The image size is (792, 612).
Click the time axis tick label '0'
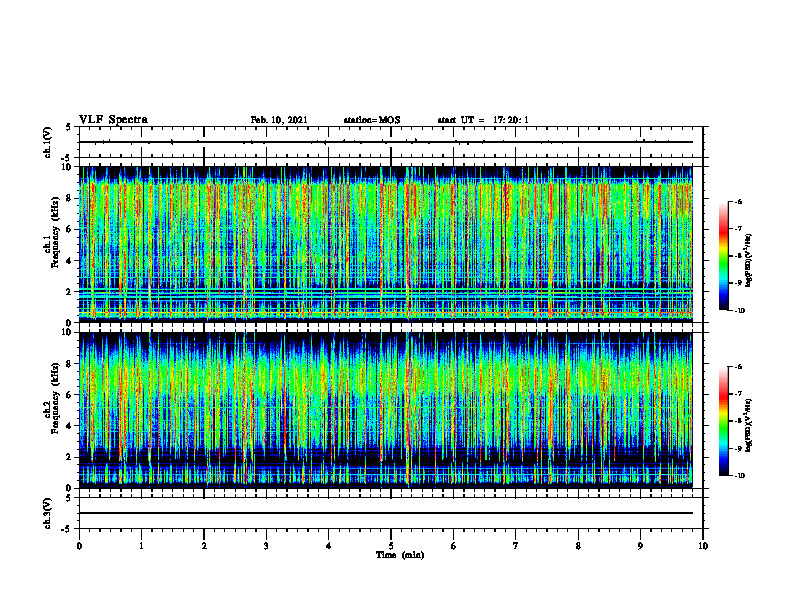pyautogui.click(x=79, y=546)
